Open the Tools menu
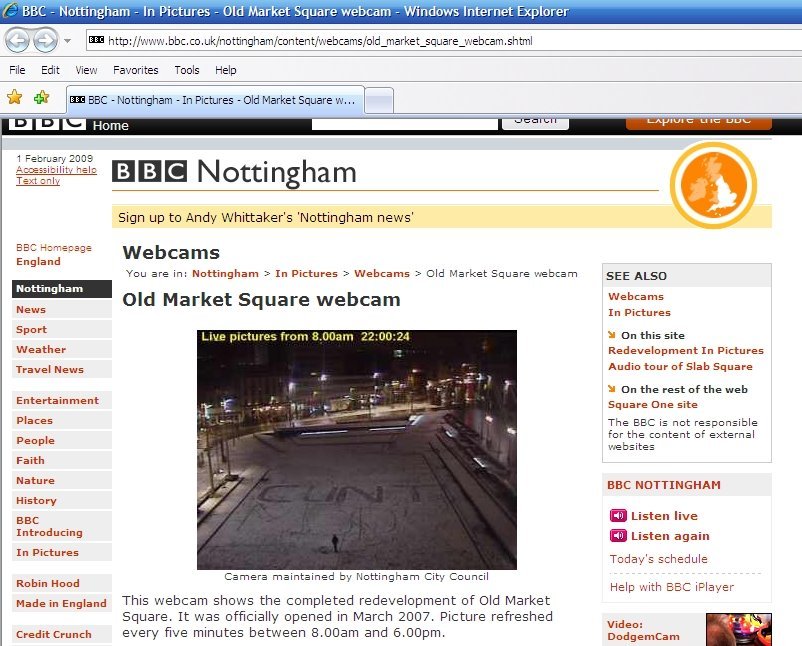802x646 pixels. (x=187, y=70)
